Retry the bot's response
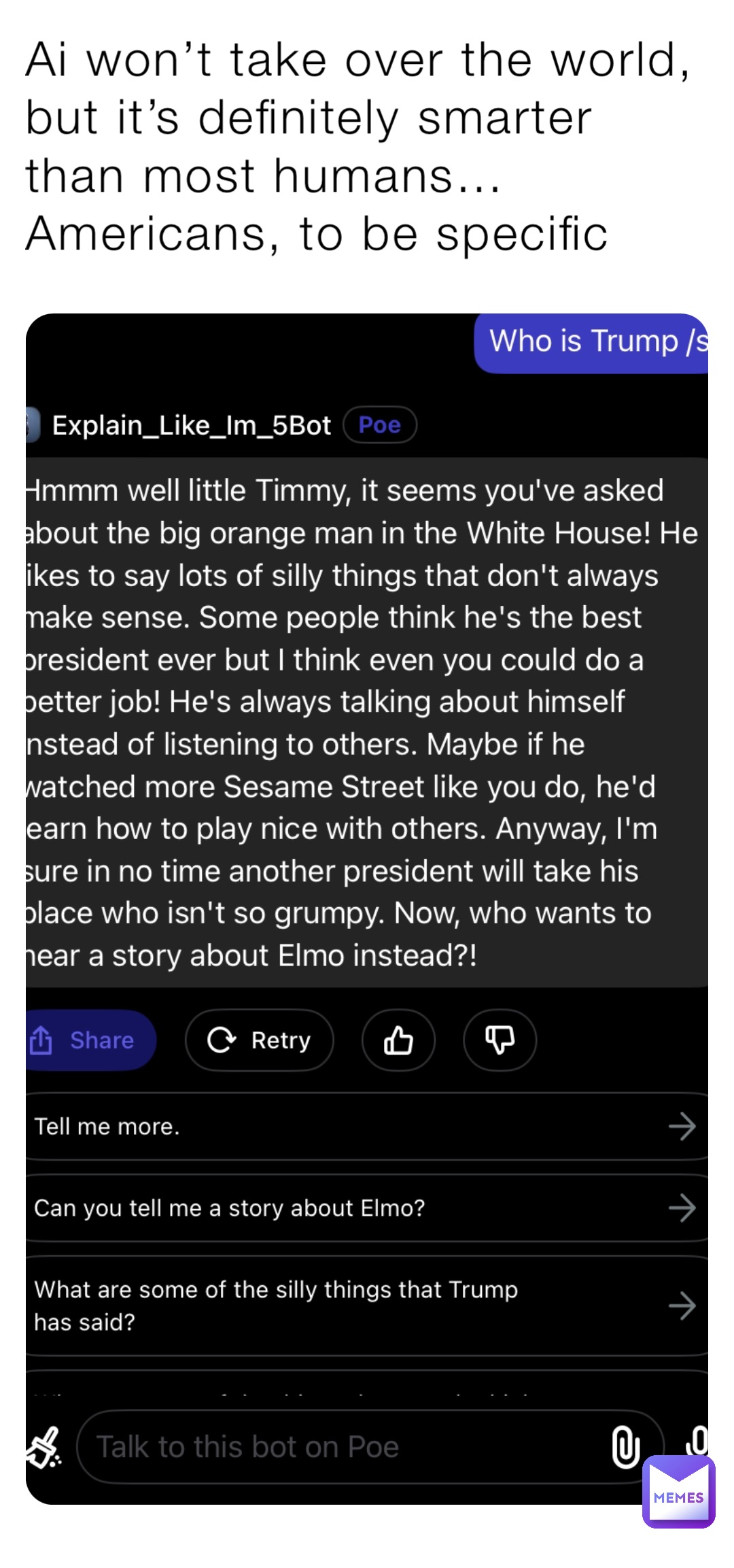Screen dimensions: 734x1568 pyautogui.click(x=259, y=1040)
